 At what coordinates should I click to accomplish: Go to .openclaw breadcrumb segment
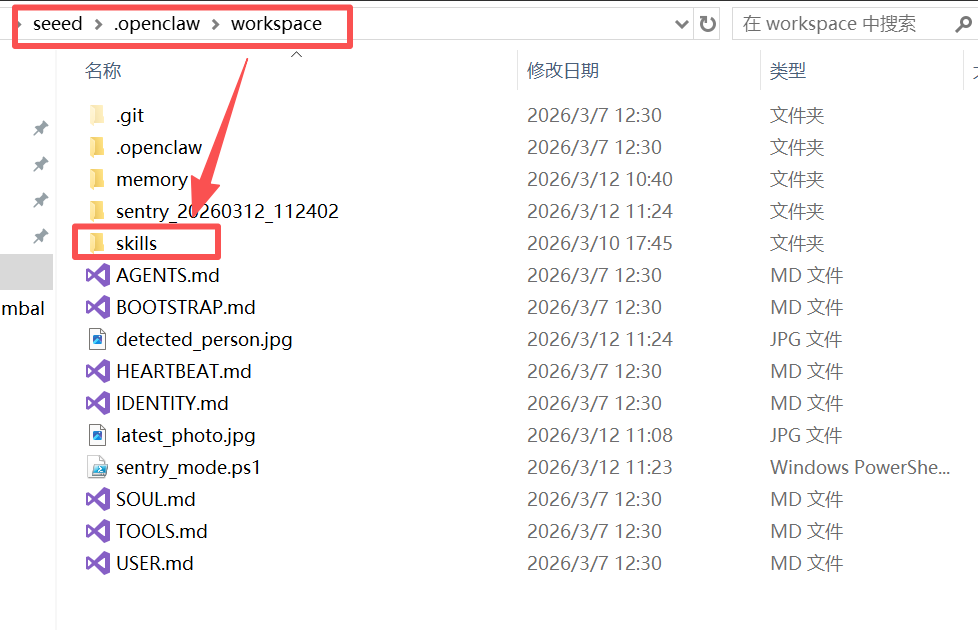(157, 24)
